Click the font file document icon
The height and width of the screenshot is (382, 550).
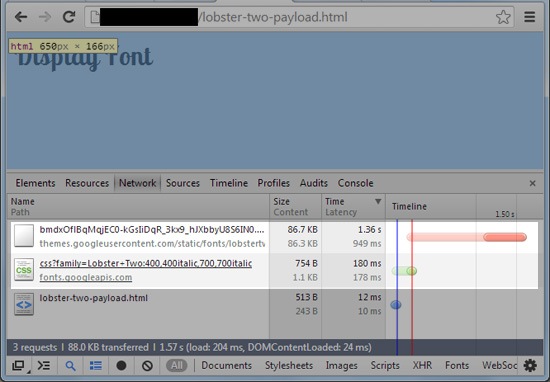coord(24,236)
